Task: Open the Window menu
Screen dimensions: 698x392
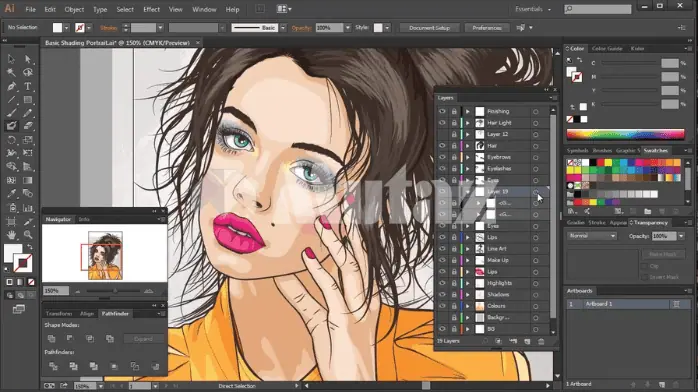Action: pyautogui.click(x=204, y=9)
